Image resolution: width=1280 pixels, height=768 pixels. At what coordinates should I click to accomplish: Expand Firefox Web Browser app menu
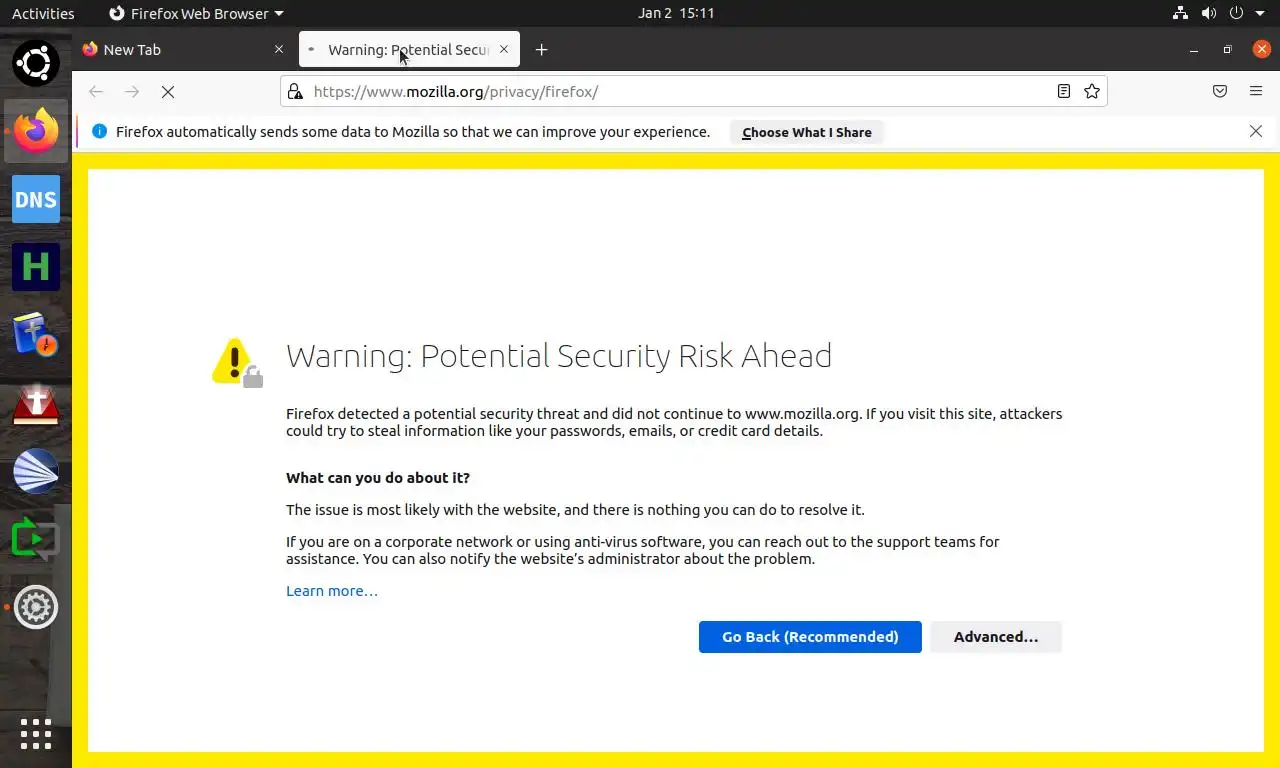click(196, 13)
